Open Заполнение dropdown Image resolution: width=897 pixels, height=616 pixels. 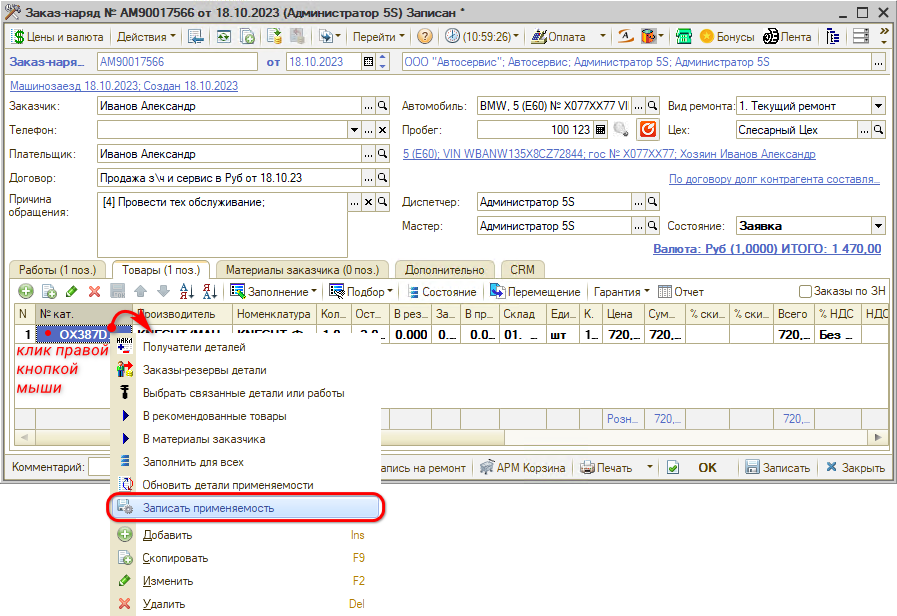coord(273,292)
